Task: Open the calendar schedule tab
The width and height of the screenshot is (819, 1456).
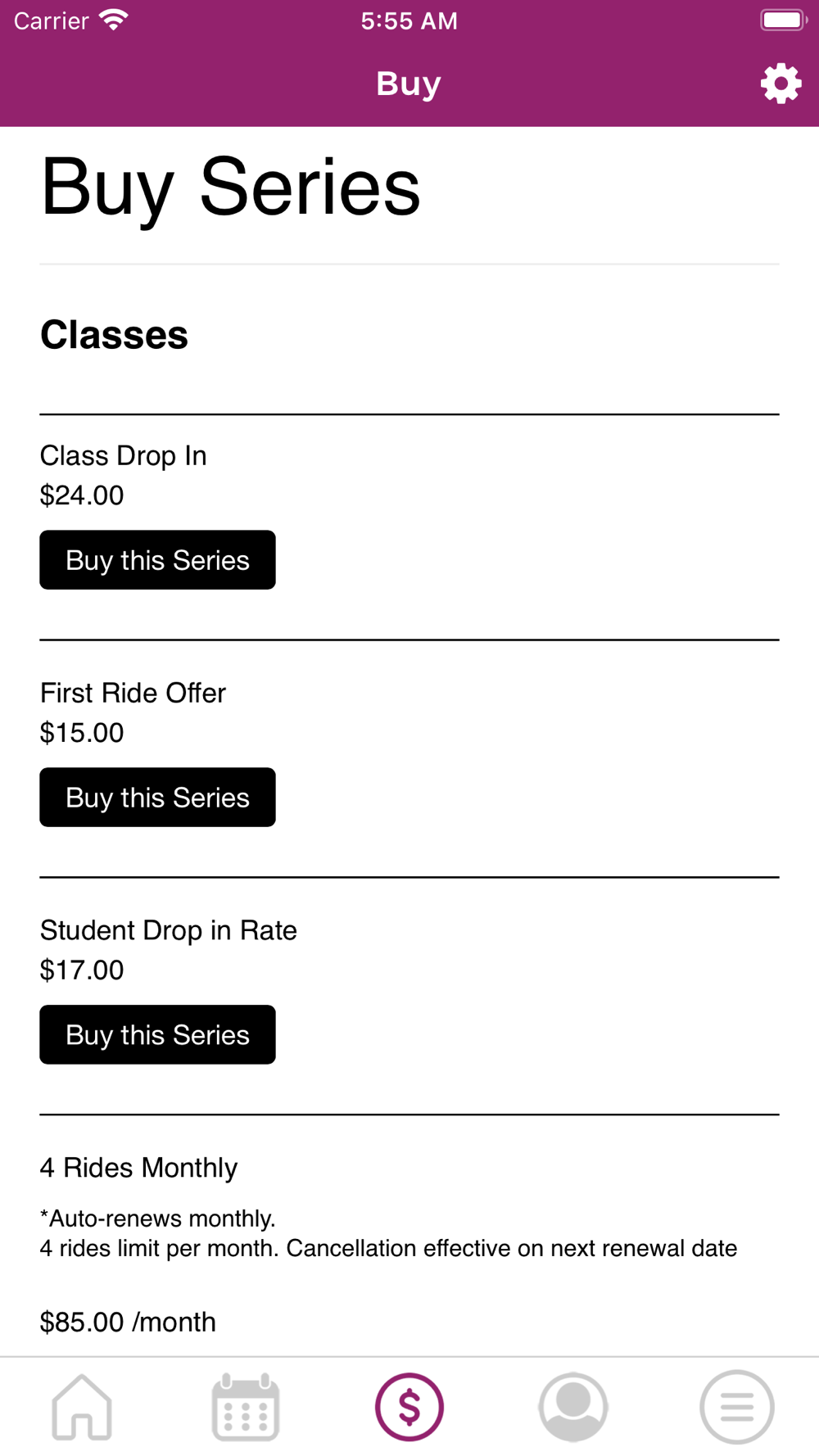Action: 246,1407
